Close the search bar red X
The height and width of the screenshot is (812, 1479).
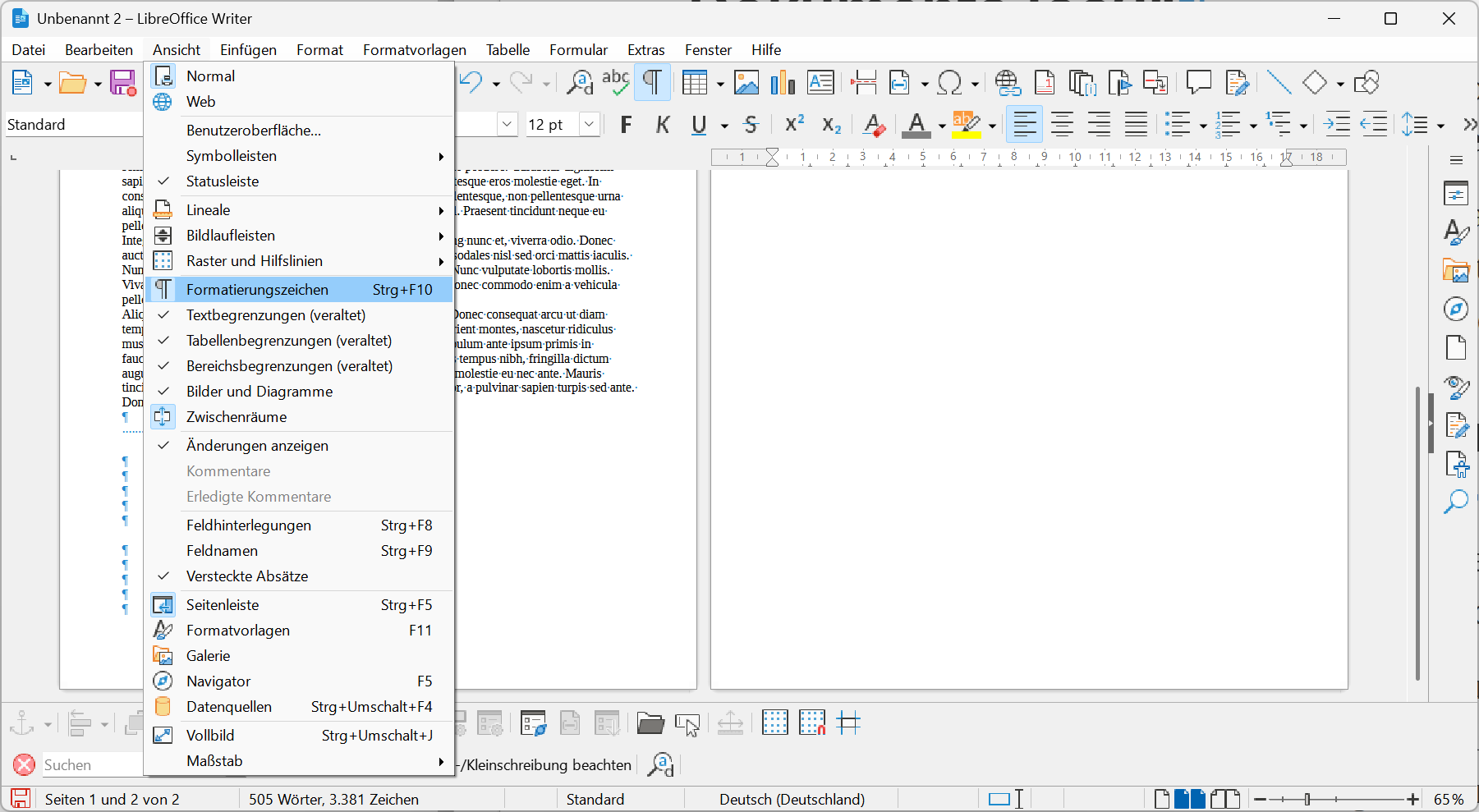pyautogui.click(x=25, y=764)
